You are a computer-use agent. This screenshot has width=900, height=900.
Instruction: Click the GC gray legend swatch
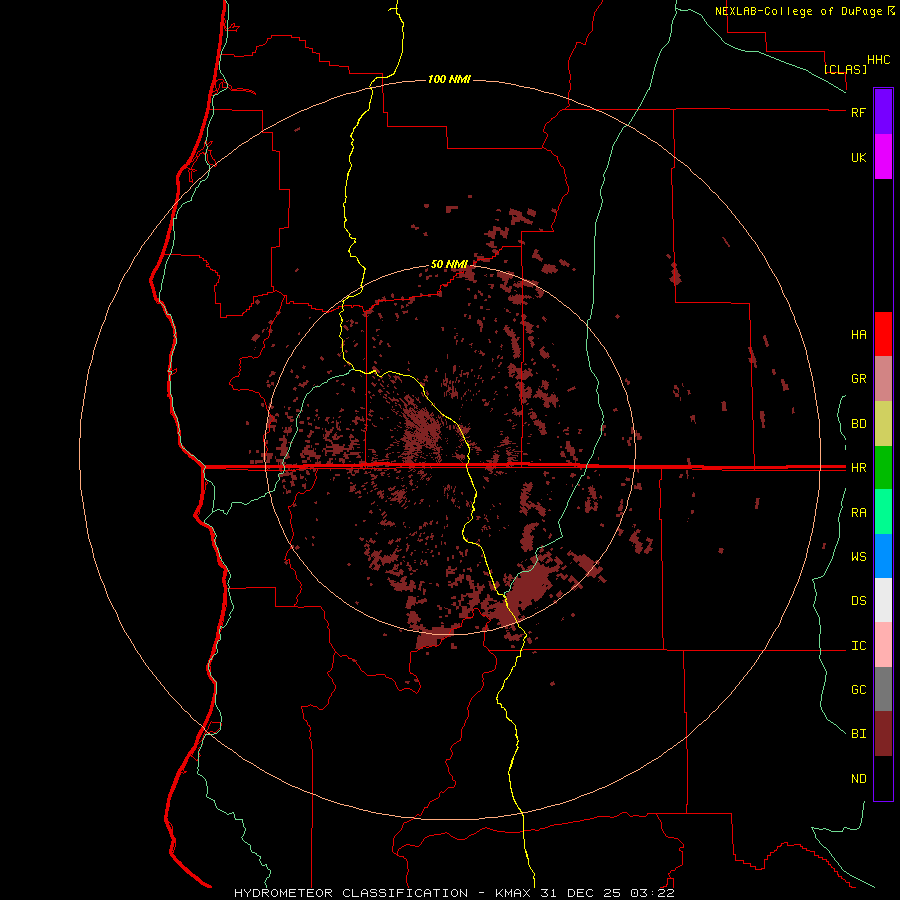click(883, 689)
